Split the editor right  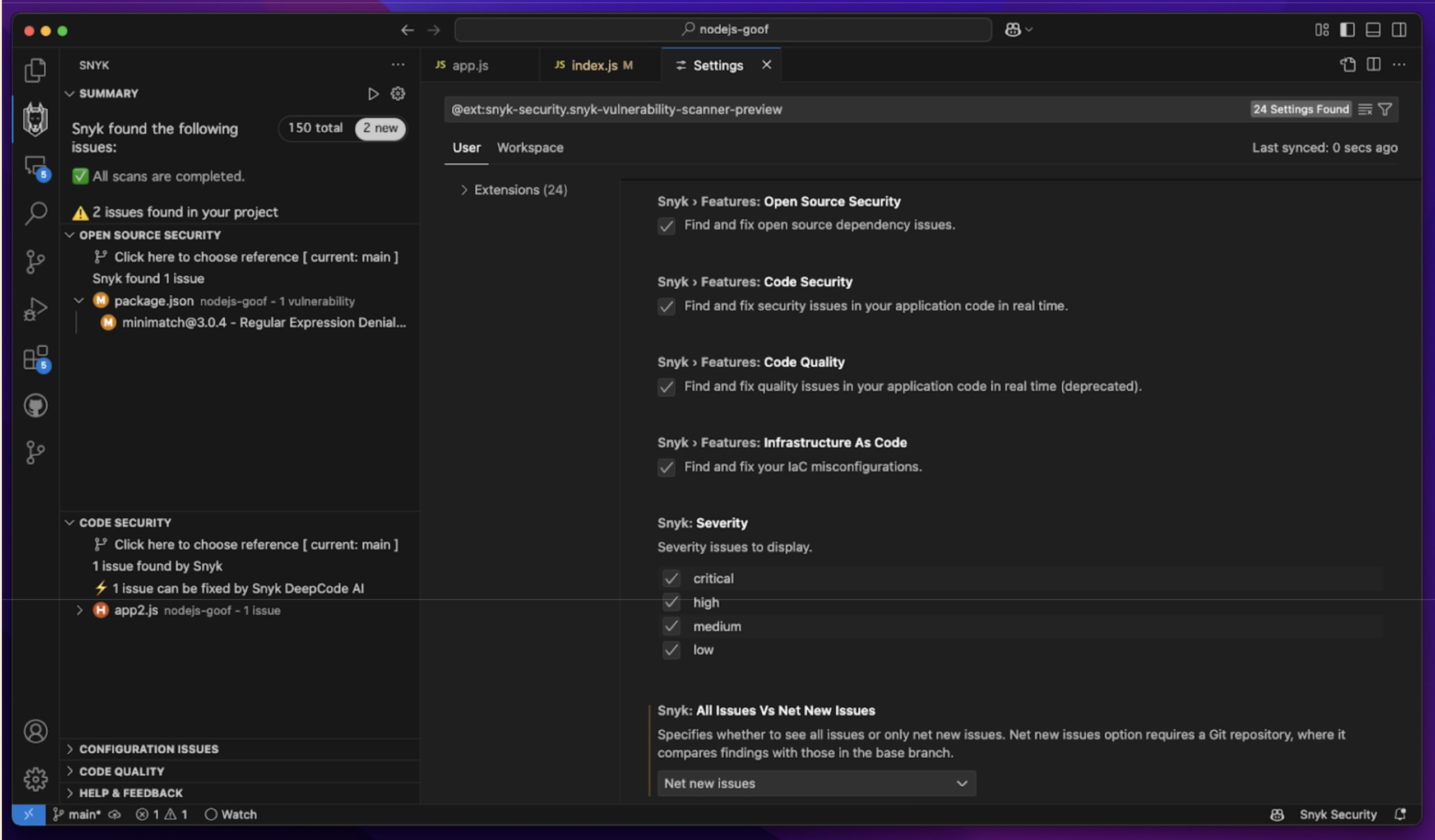click(x=1373, y=65)
